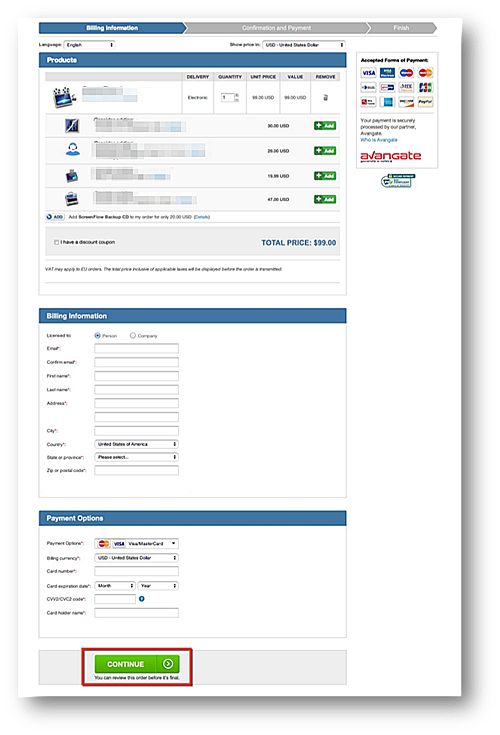Screen dimensions: 500x735
Task: Click the remove product trash icon
Action: pos(326,98)
